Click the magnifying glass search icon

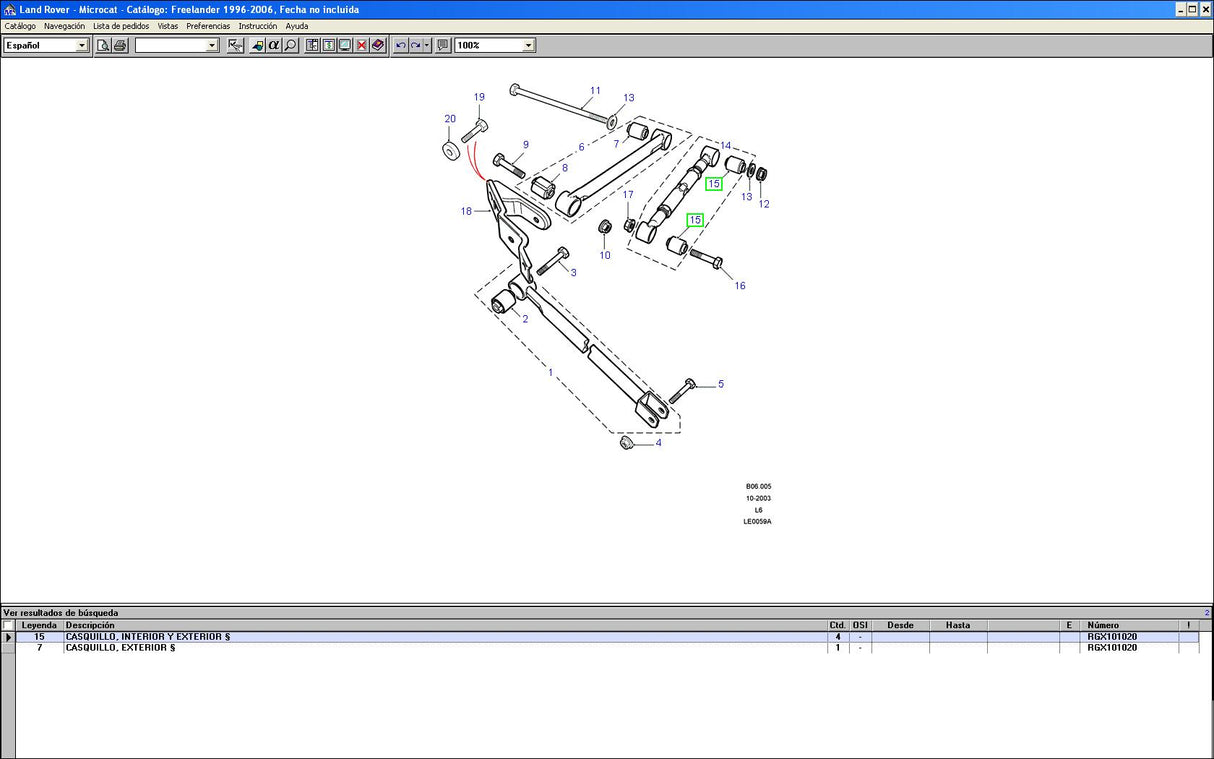(290, 45)
